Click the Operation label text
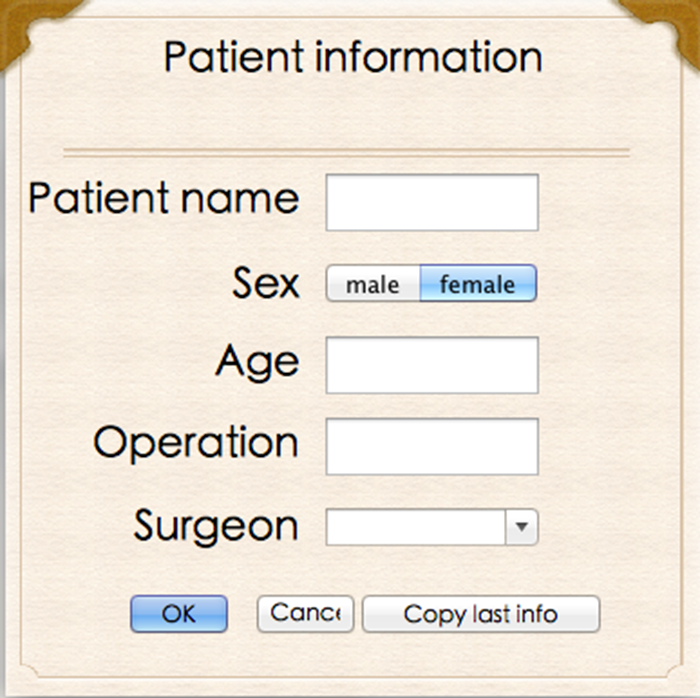The width and height of the screenshot is (700, 698). click(x=196, y=443)
